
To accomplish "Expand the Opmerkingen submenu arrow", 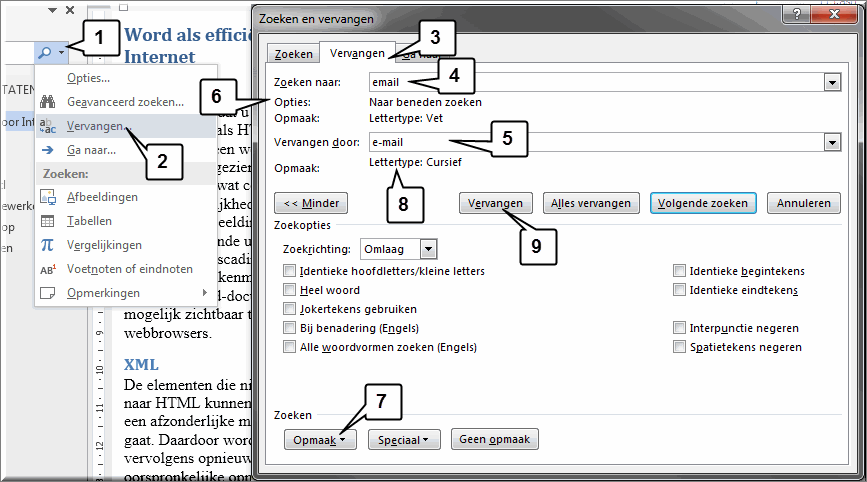I will [x=205, y=292].
